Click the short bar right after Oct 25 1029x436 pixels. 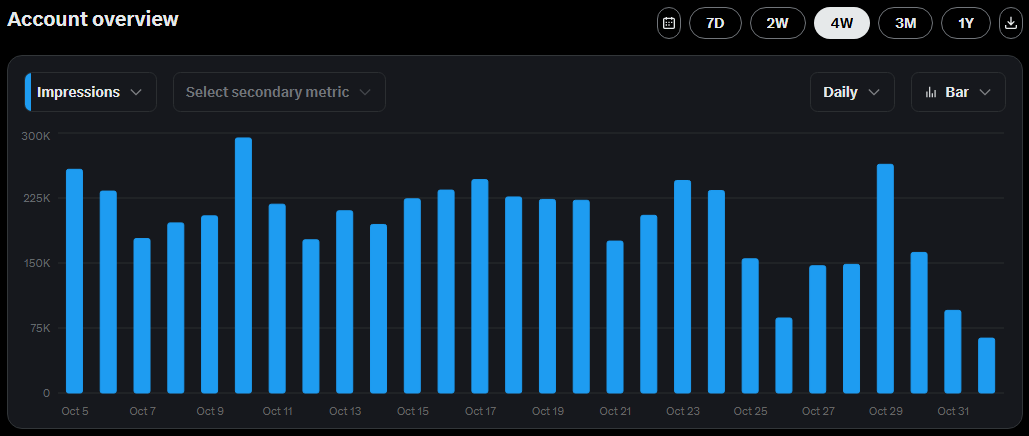[783, 356]
